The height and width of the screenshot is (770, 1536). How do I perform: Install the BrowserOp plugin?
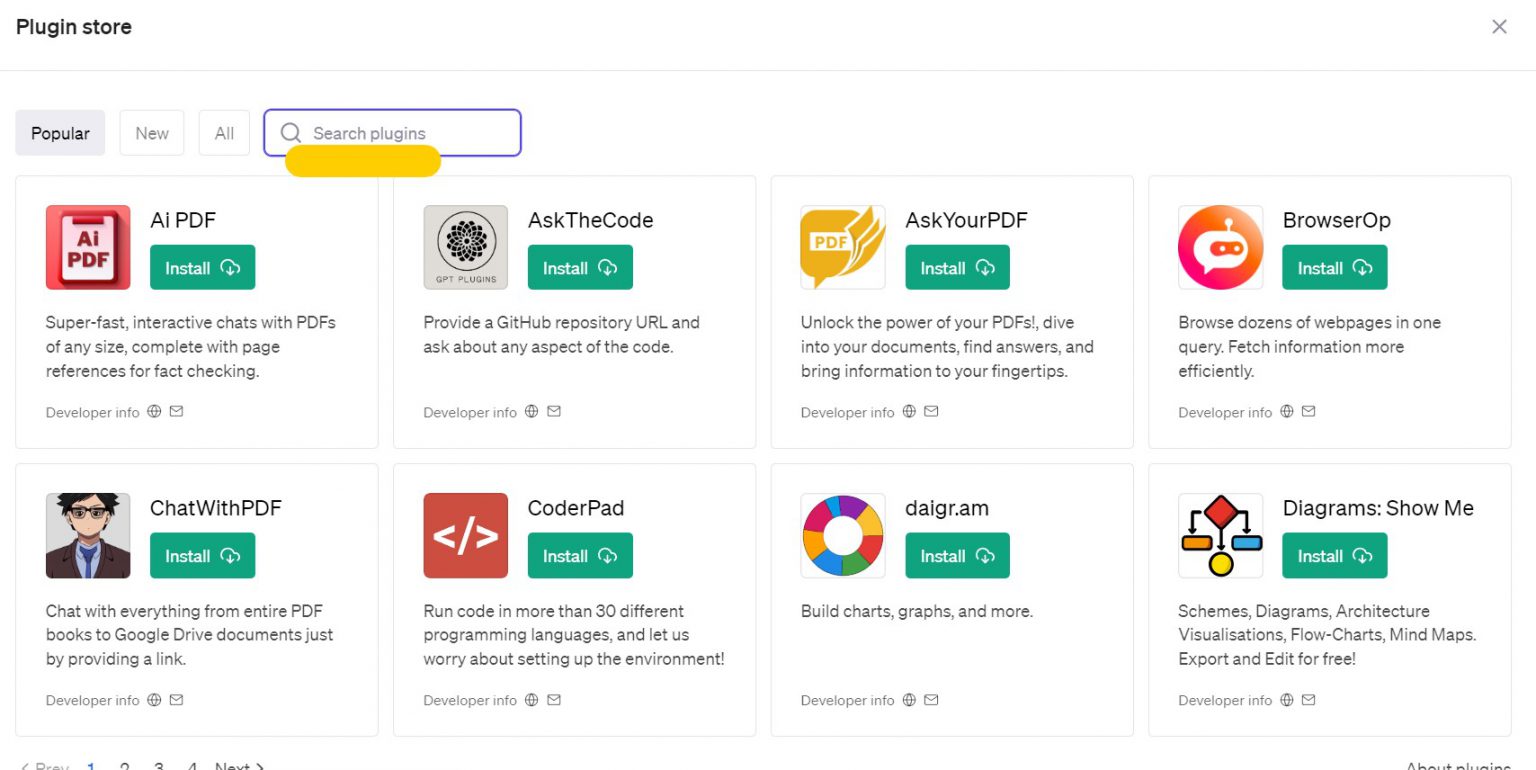tap(1334, 267)
